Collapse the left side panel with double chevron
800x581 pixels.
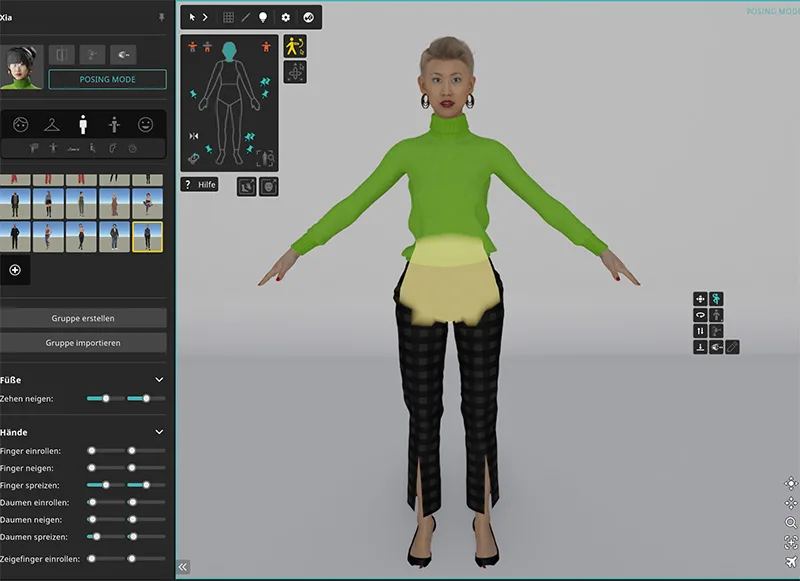pos(183,567)
